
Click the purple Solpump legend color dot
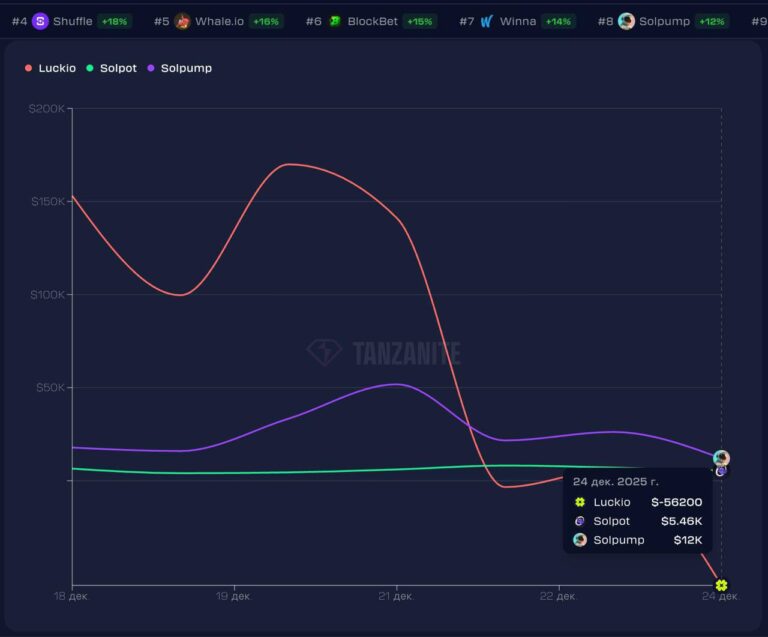tap(151, 68)
